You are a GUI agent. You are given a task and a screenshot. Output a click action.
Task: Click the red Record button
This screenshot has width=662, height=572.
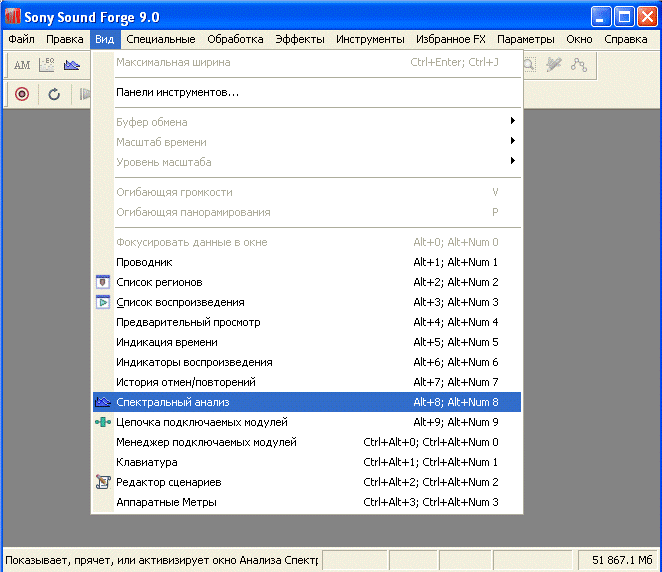point(22,94)
